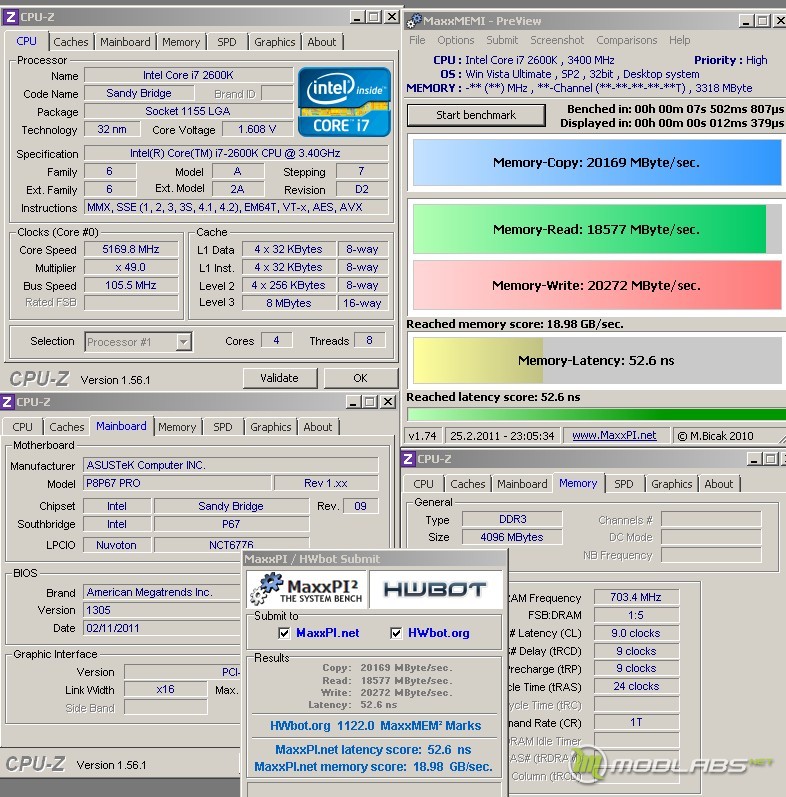The height and width of the screenshot is (797, 786).
Task: Click the MaxxPI.net label in submit dialog
Action: (x=327, y=633)
